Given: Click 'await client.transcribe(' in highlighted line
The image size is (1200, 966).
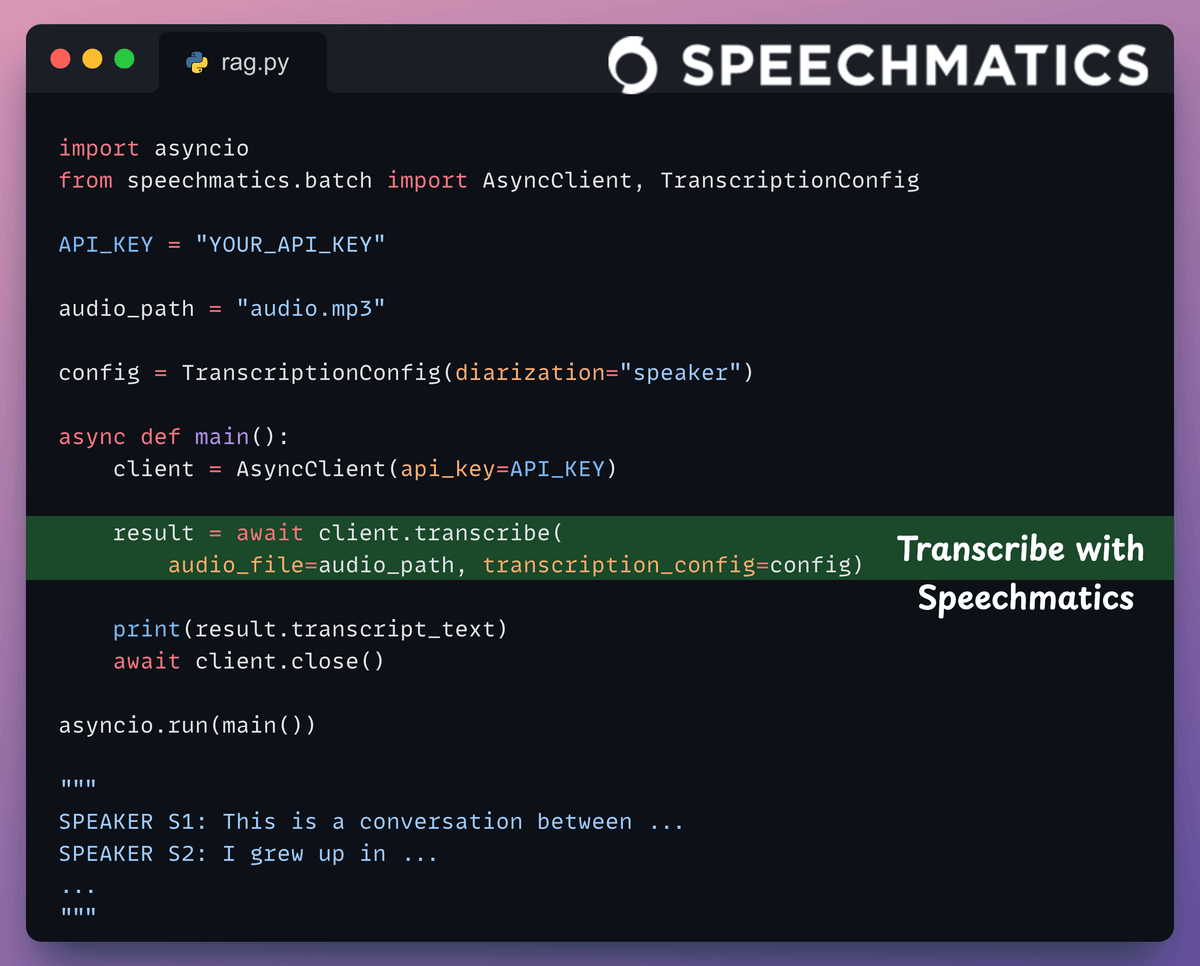Looking at the screenshot, I should 400,532.
